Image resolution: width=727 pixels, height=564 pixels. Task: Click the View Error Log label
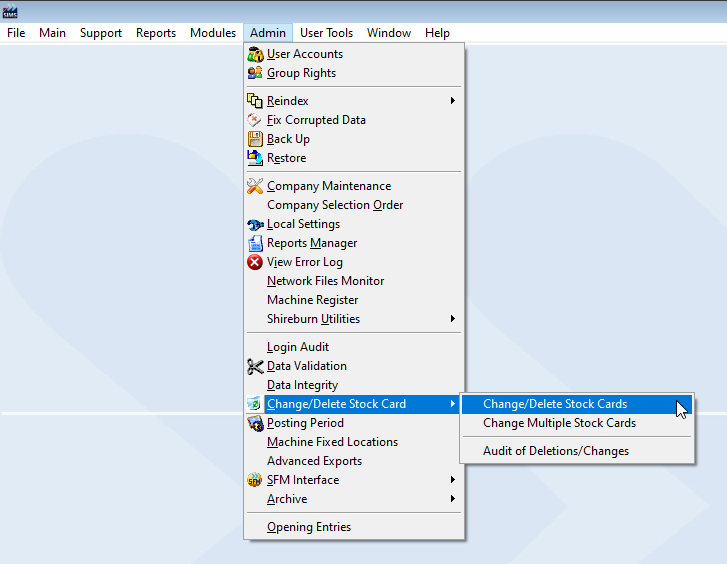tap(305, 262)
